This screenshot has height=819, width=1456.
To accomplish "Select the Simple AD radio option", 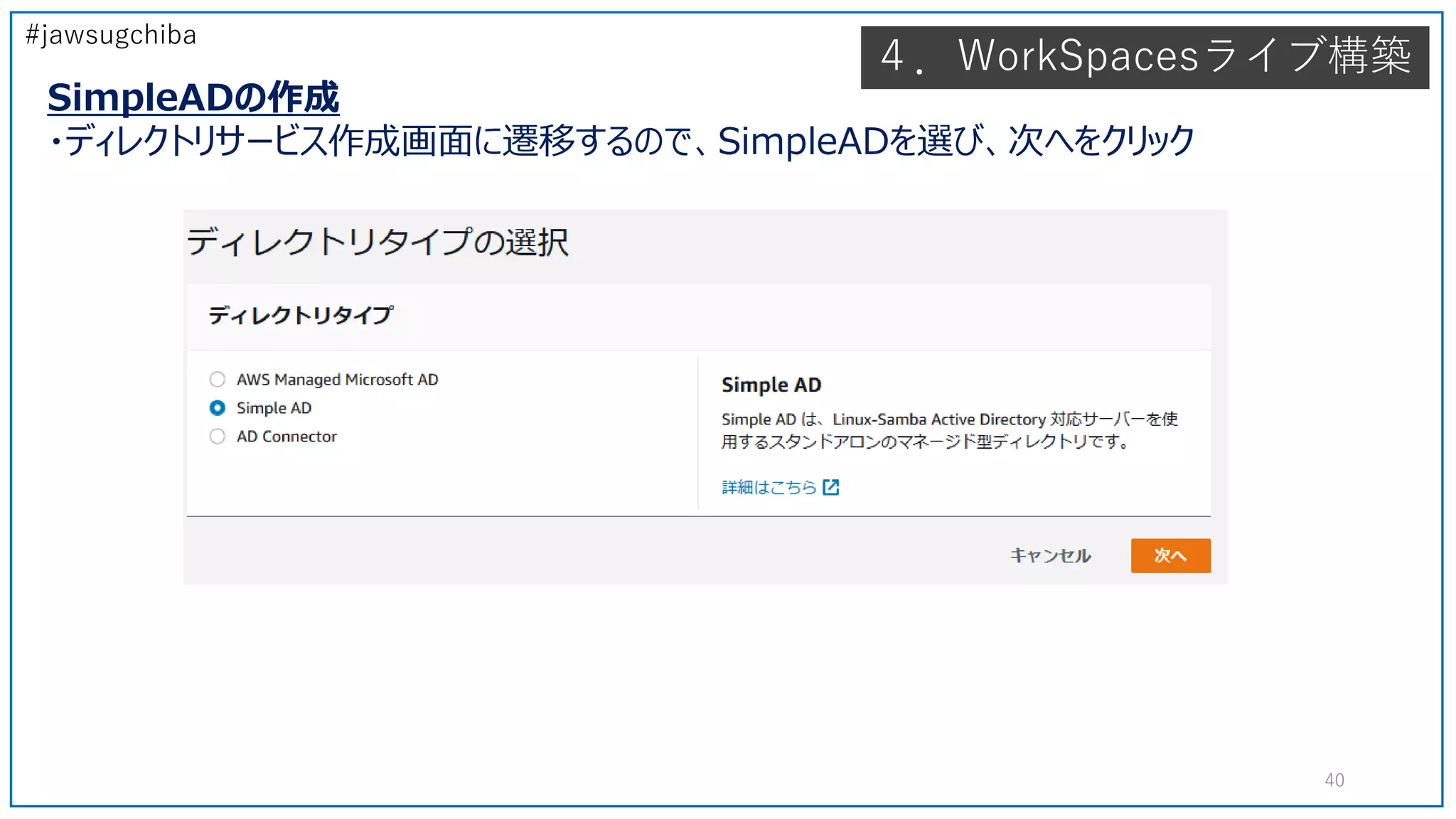I will click(x=218, y=408).
